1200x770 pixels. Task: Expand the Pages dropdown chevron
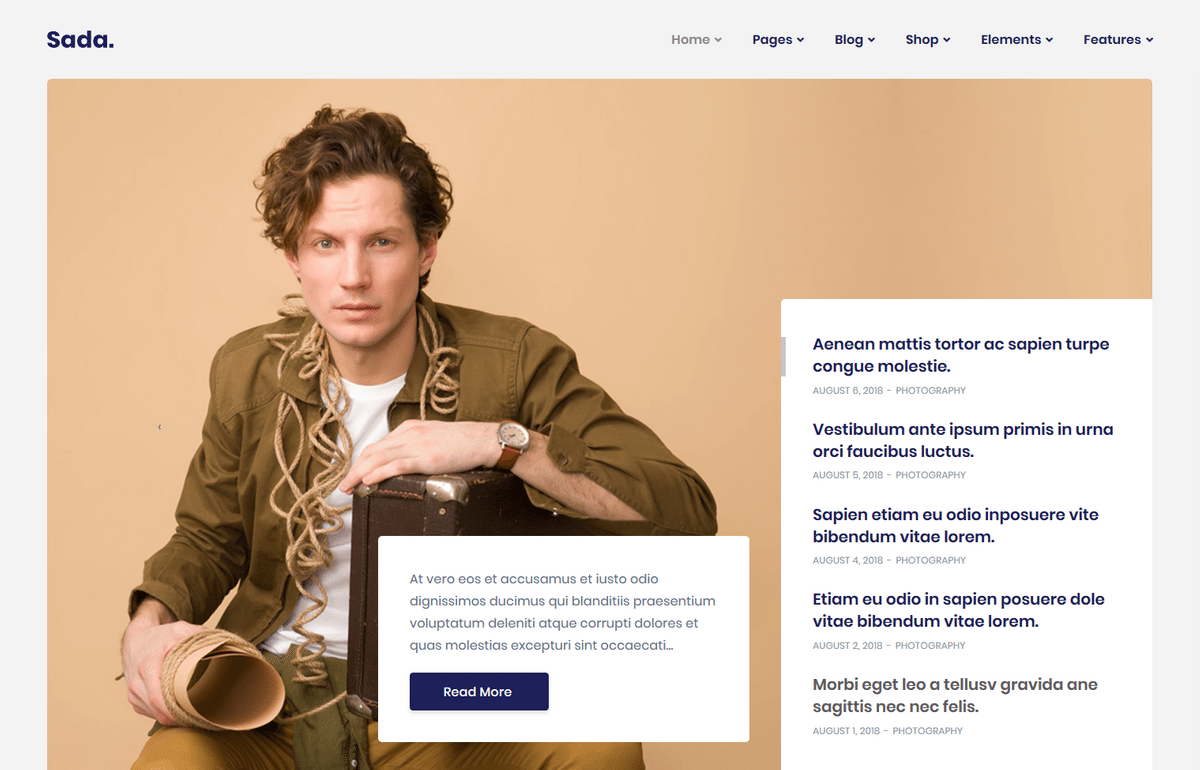801,40
